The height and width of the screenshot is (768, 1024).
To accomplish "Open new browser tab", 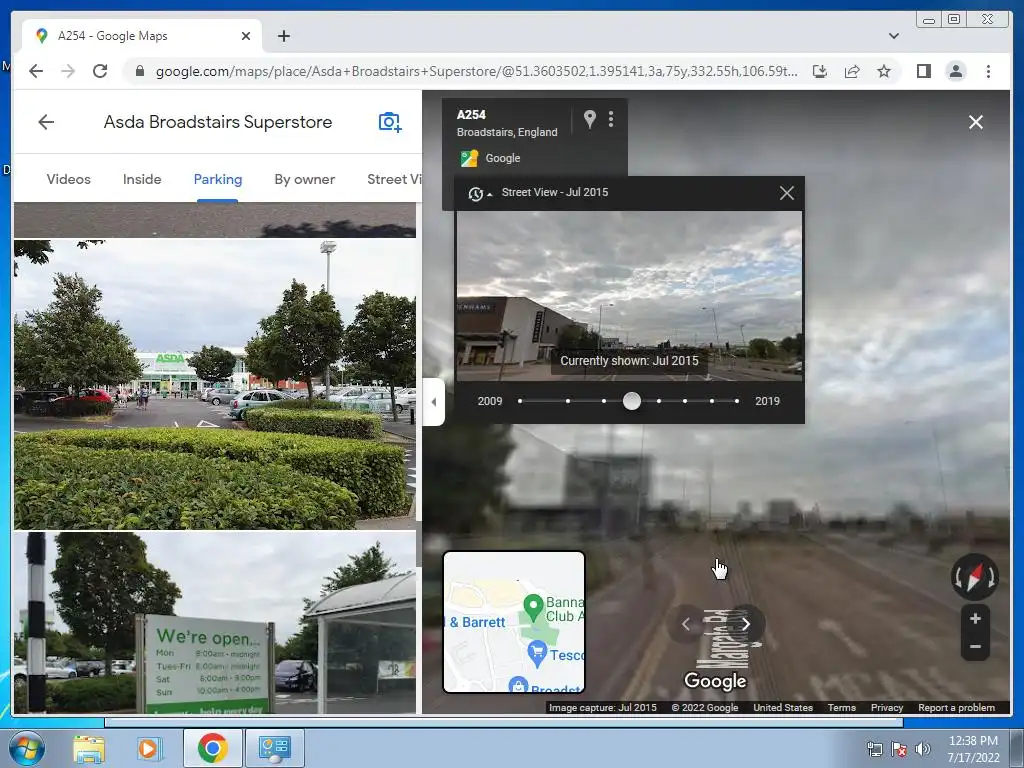I will click(283, 36).
